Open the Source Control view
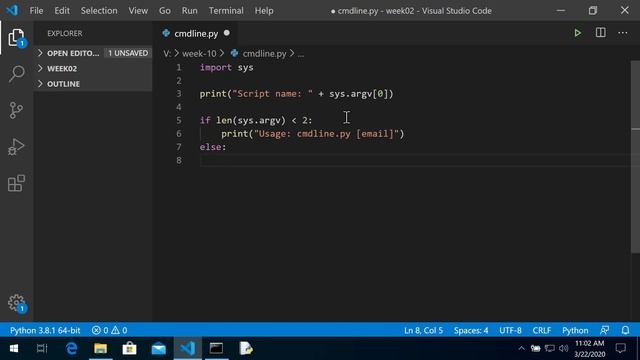Screen dimensions: 640x360 16,110
